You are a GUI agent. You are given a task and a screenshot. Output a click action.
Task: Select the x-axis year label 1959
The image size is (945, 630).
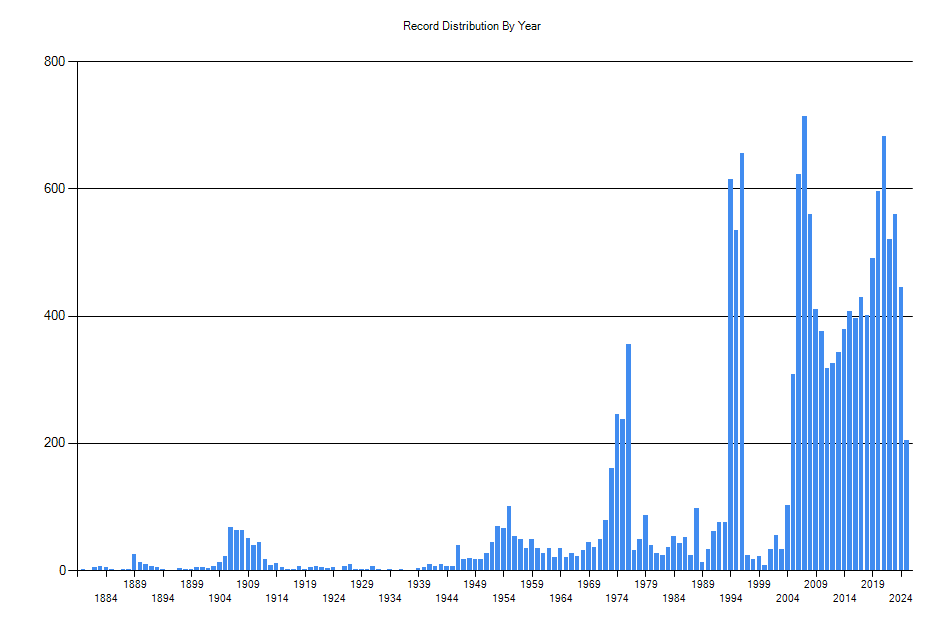532,584
